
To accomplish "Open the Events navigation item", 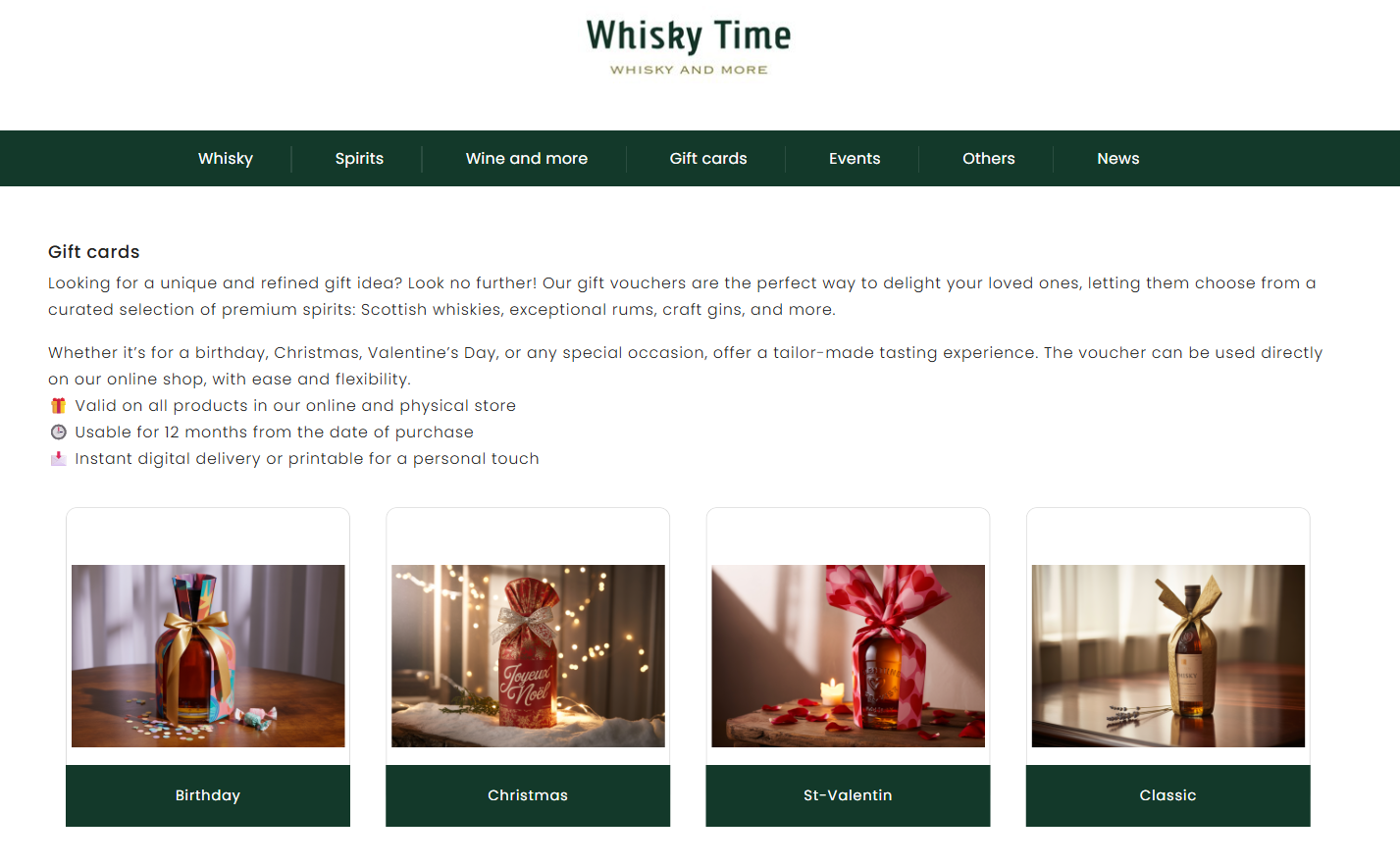I will coord(855,159).
